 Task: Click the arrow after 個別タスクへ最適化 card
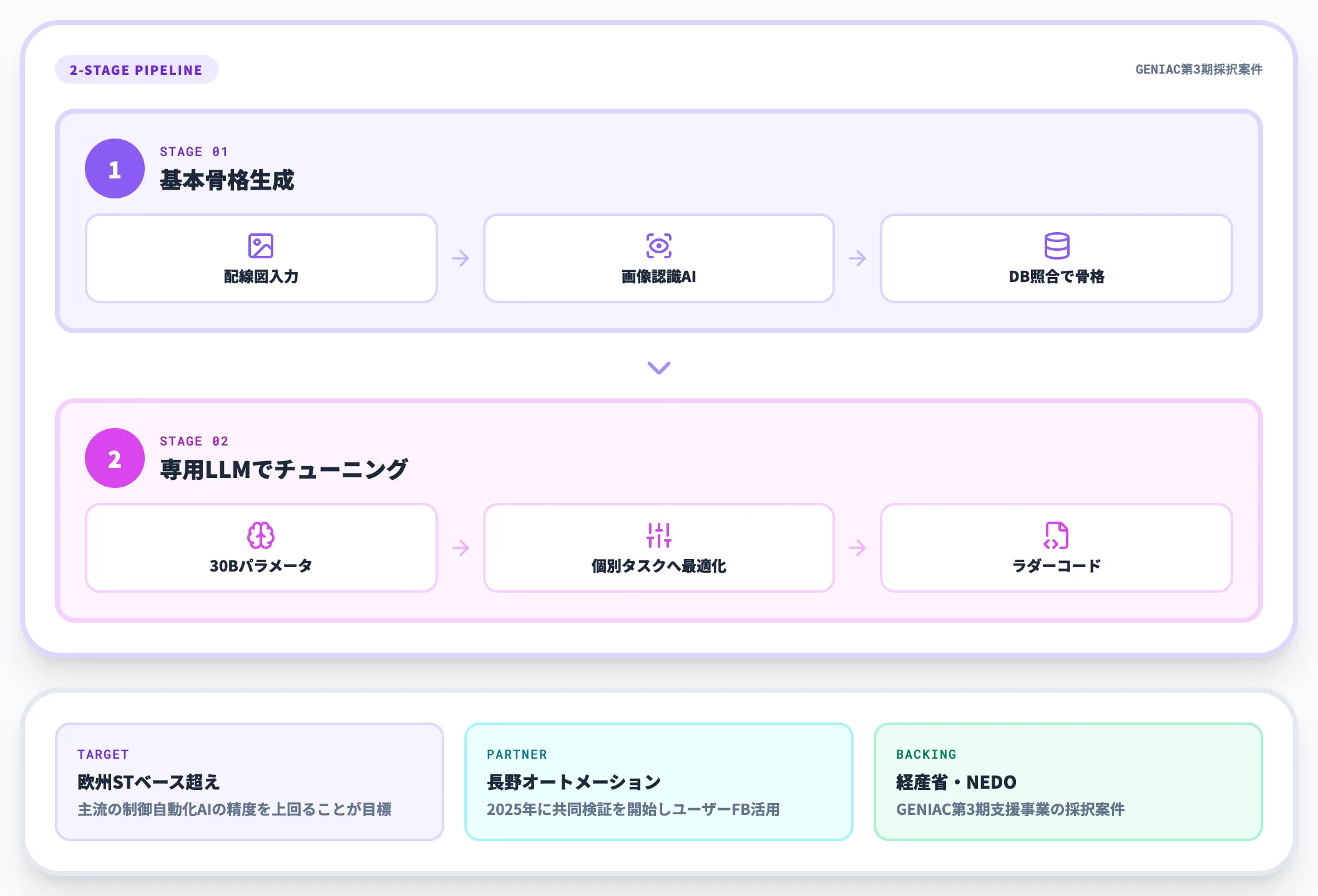pyautogui.click(x=857, y=548)
